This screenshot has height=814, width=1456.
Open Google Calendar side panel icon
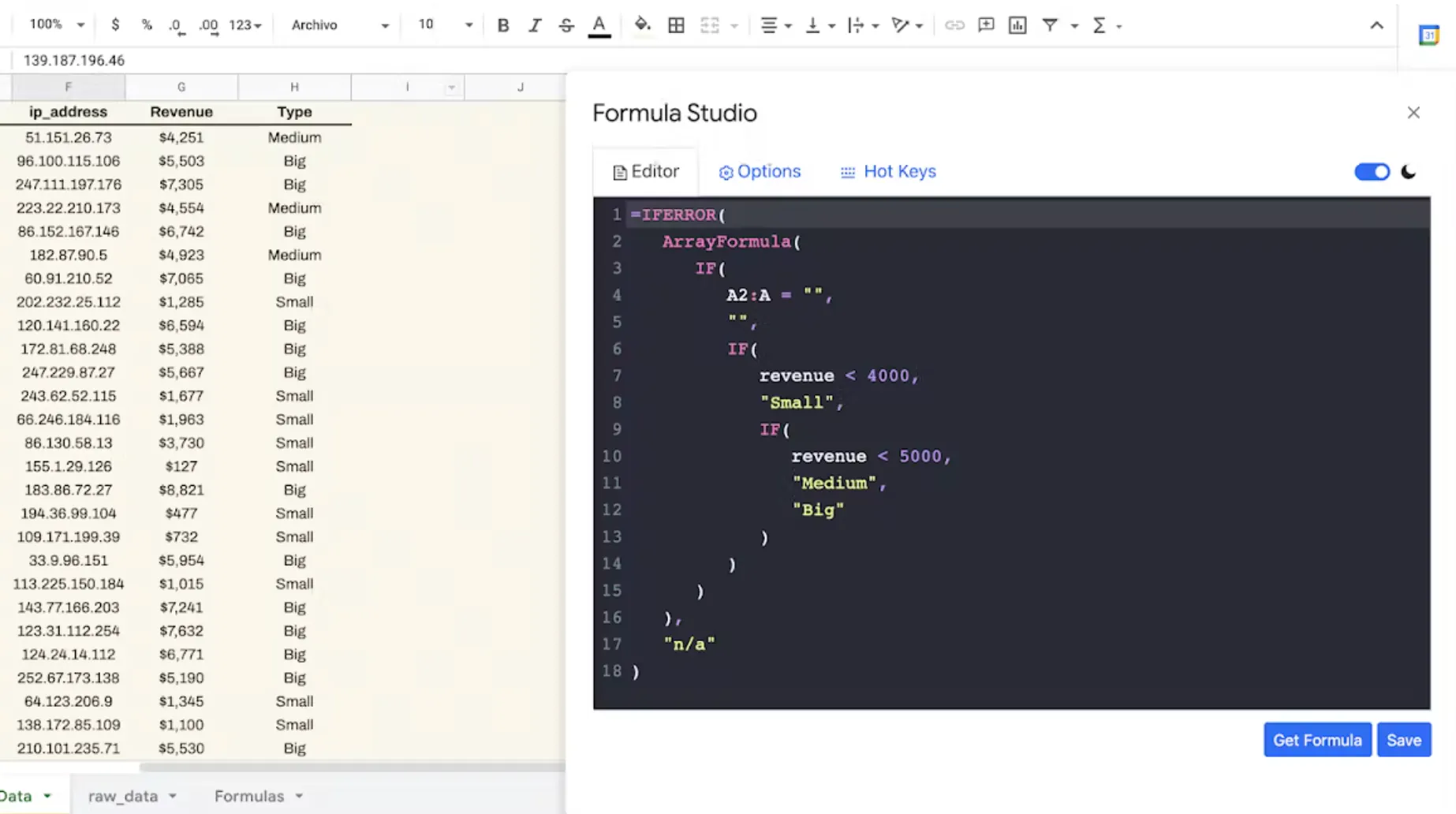[1428, 35]
